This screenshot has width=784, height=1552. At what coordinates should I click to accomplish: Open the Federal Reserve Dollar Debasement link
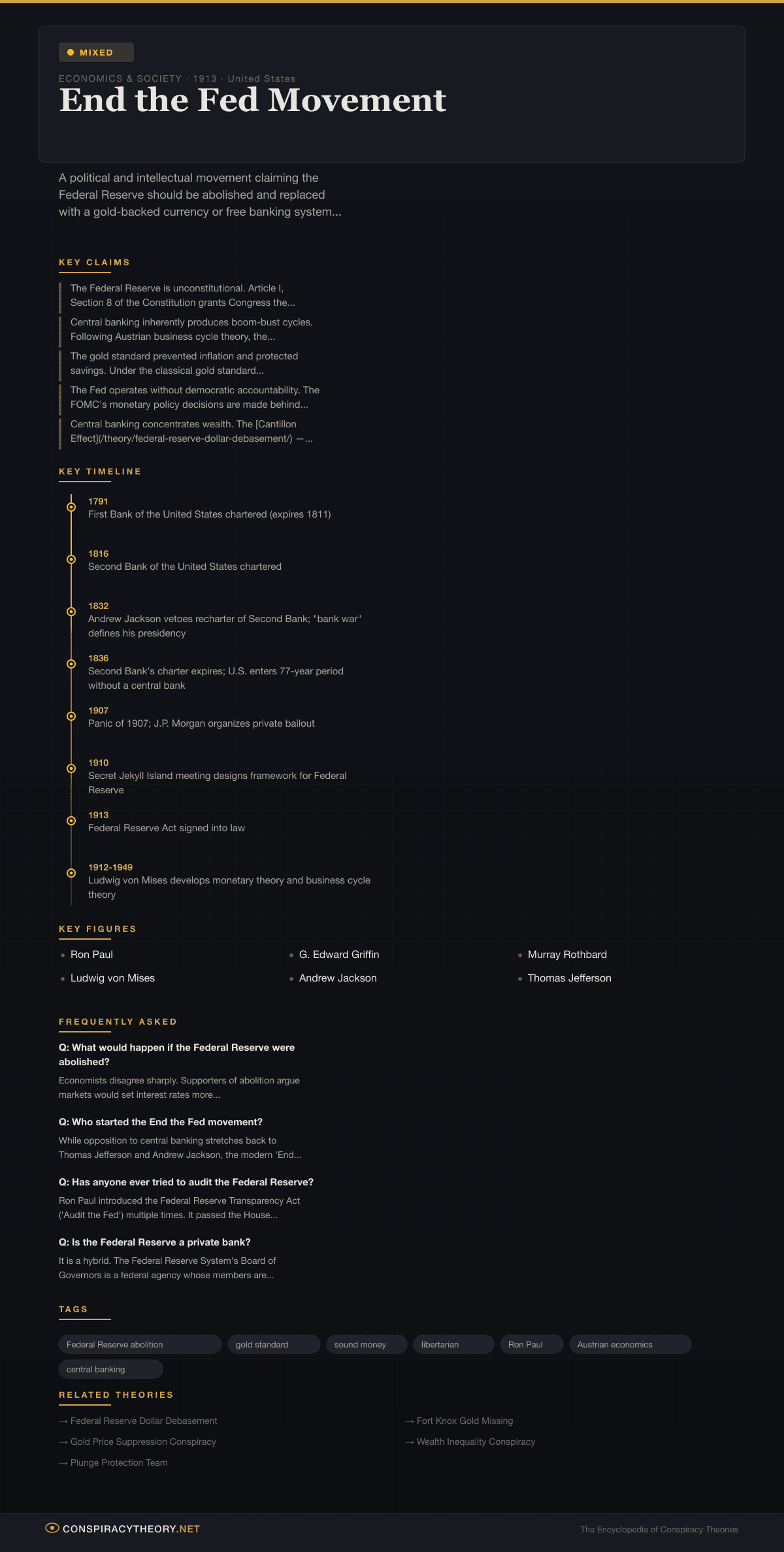pos(143,1421)
